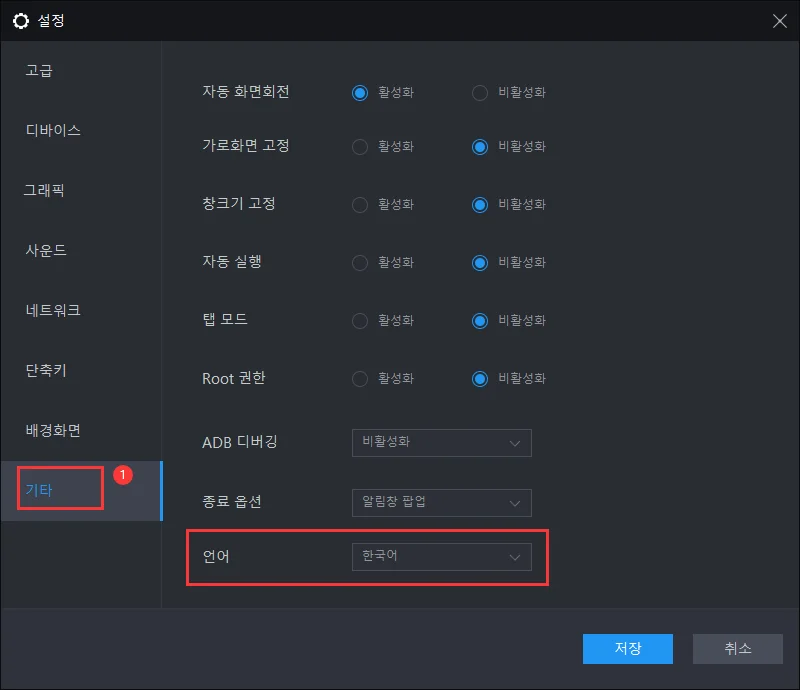Click the 창크기 고정 label
This screenshot has width=800, height=690.
coord(239,203)
